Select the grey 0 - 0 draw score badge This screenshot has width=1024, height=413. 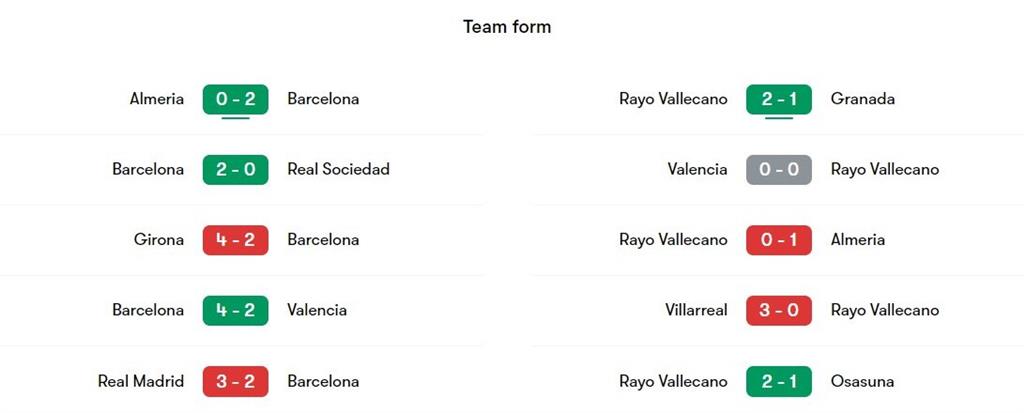(779, 169)
